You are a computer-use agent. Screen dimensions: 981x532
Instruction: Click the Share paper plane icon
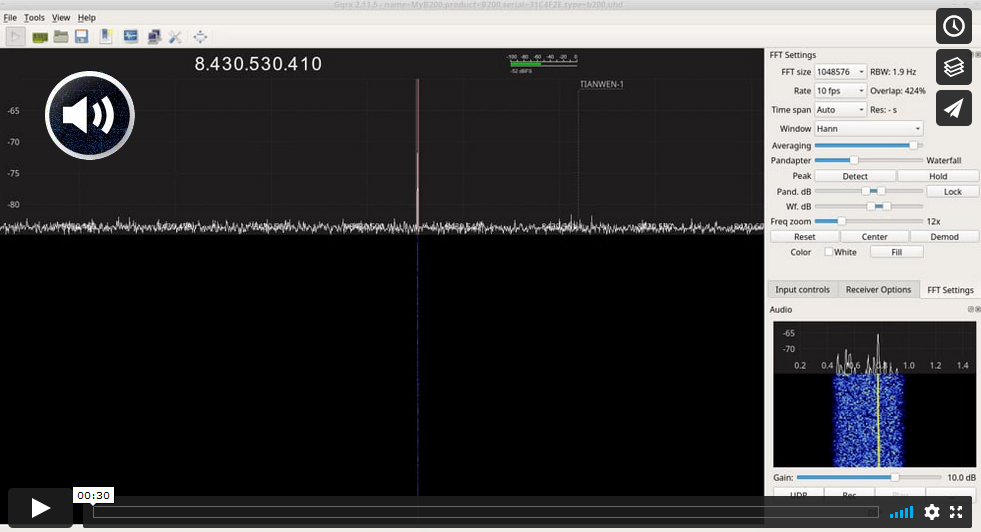(x=953, y=108)
